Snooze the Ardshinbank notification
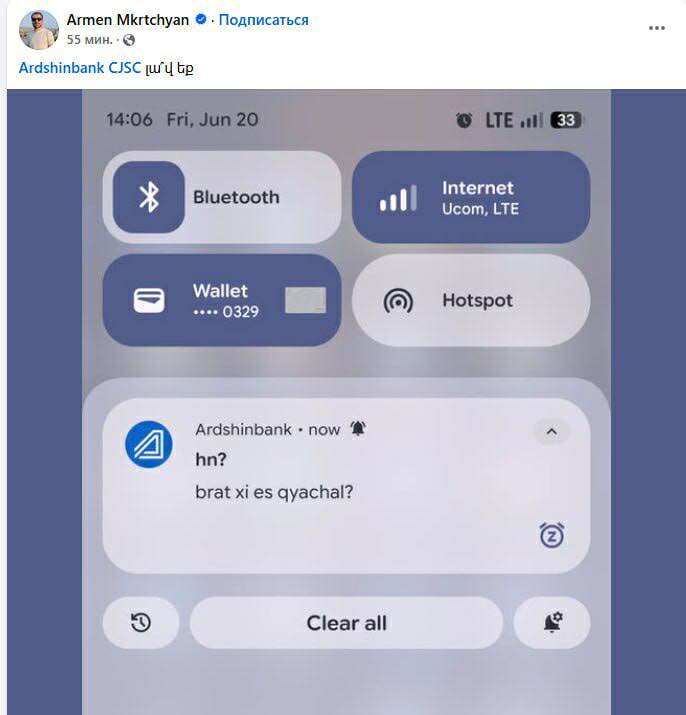This screenshot has height=715, width=686. [552, 535]
